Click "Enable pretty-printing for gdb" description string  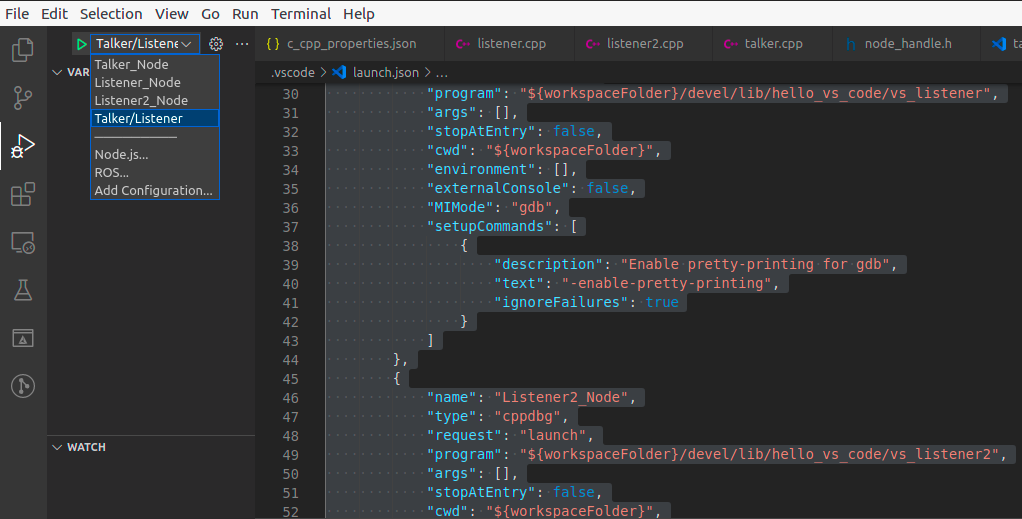755,264
